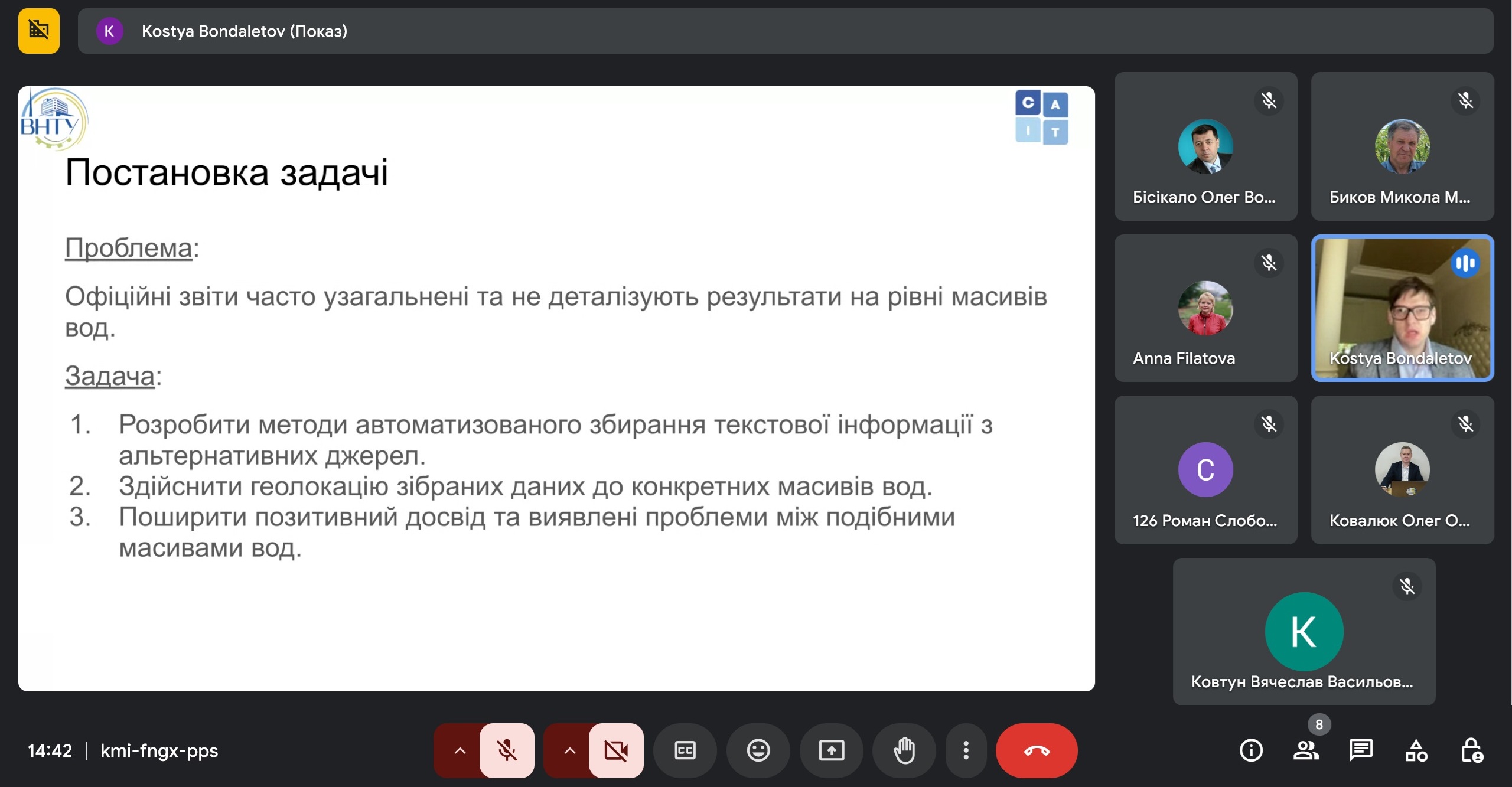Expand video settings chevron beside camera
The image size is (1512, 787).
click(x=569, y=750)
